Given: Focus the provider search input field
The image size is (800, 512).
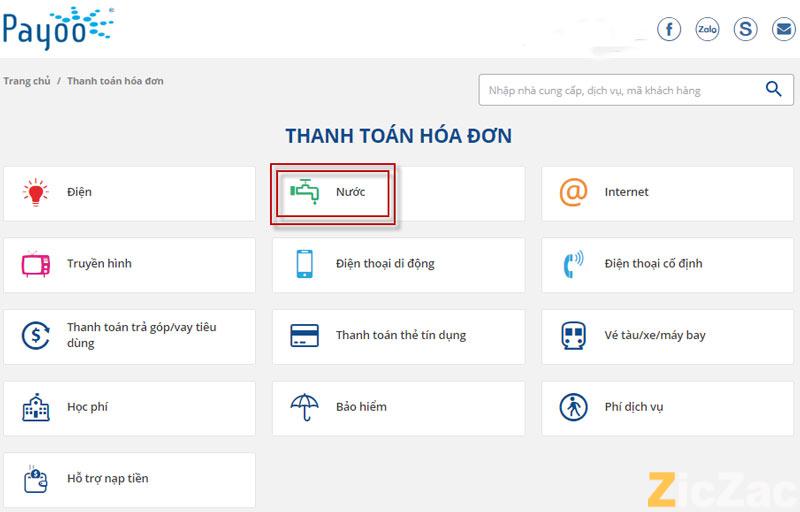Looking at the screenshot, I should click(x=636, y=90).
